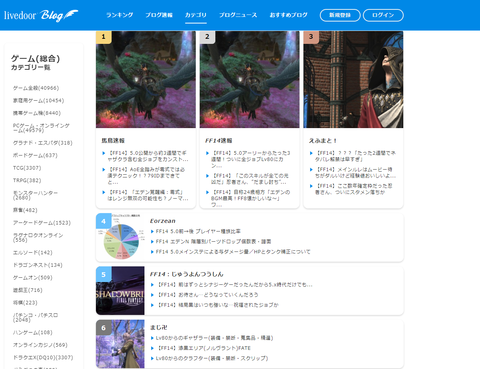Open rank 1 blog thumbnail image
480x369 pixels.
(x=146, y=79)
